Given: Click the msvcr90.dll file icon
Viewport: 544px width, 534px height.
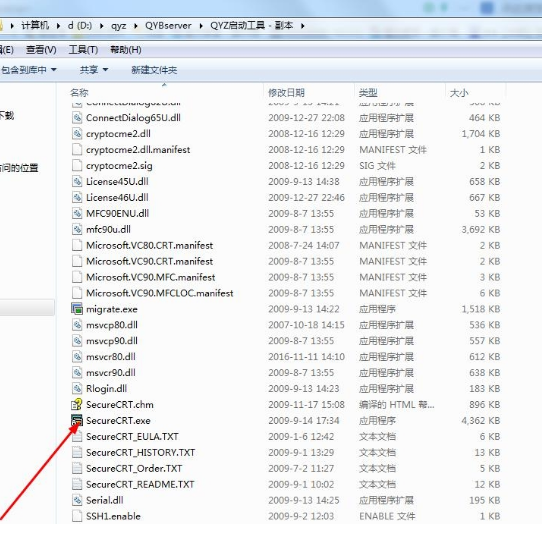Looking at the screenshot, I should 77,373.
